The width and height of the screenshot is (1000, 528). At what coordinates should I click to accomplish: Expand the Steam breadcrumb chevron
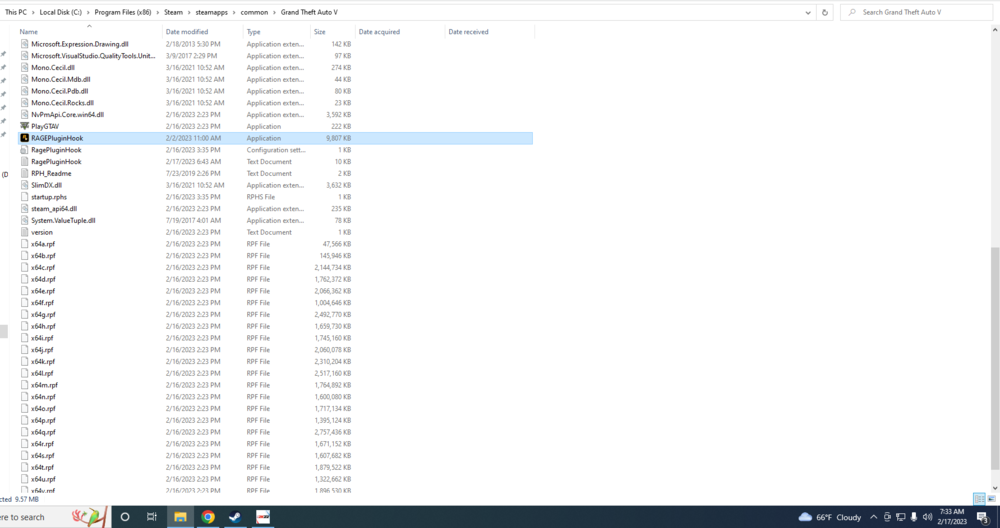[189, 12]
